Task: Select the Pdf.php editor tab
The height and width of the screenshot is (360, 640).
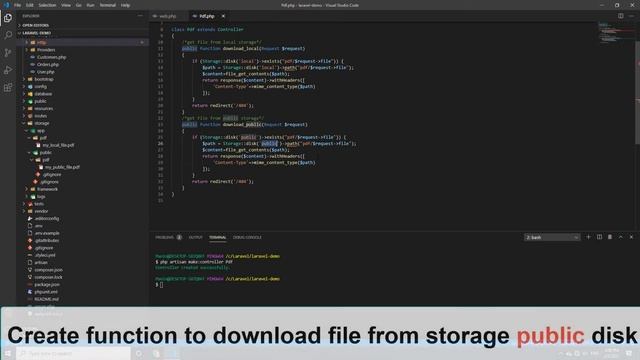Action: point(207,16)
